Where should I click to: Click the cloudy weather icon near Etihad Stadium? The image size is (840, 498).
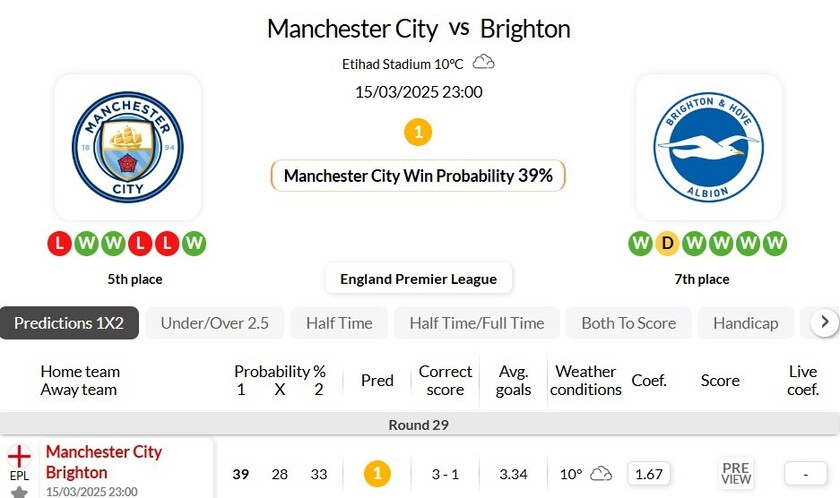coord(484,62)
